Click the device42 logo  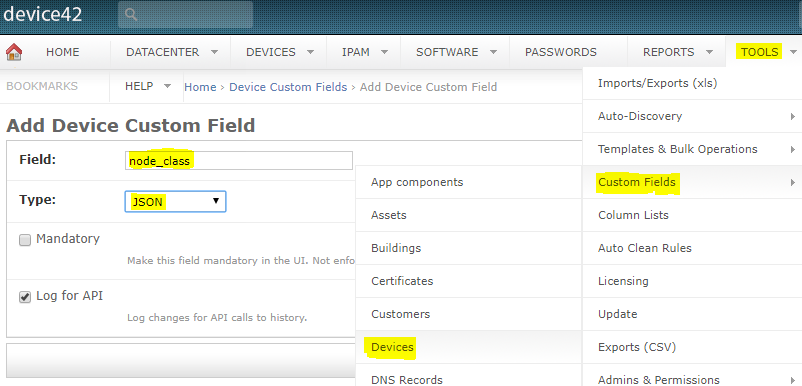[42, 14]
